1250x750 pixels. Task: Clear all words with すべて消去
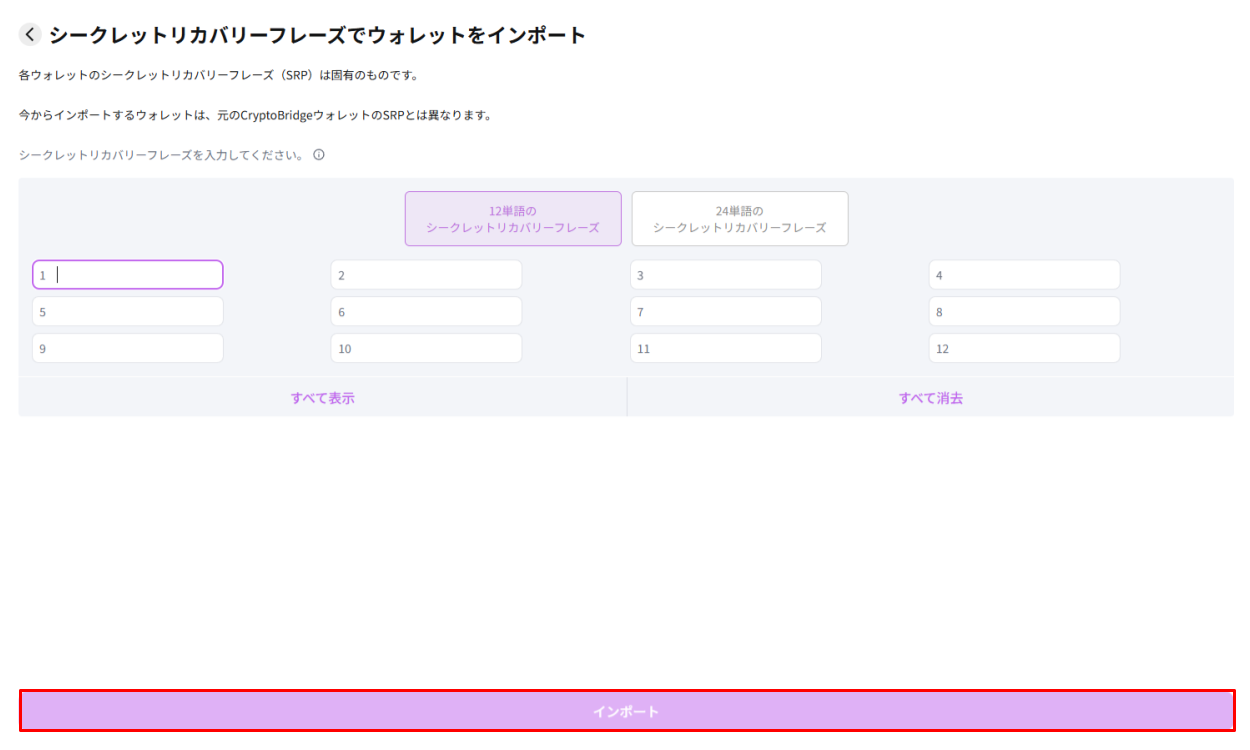[931, 398]
